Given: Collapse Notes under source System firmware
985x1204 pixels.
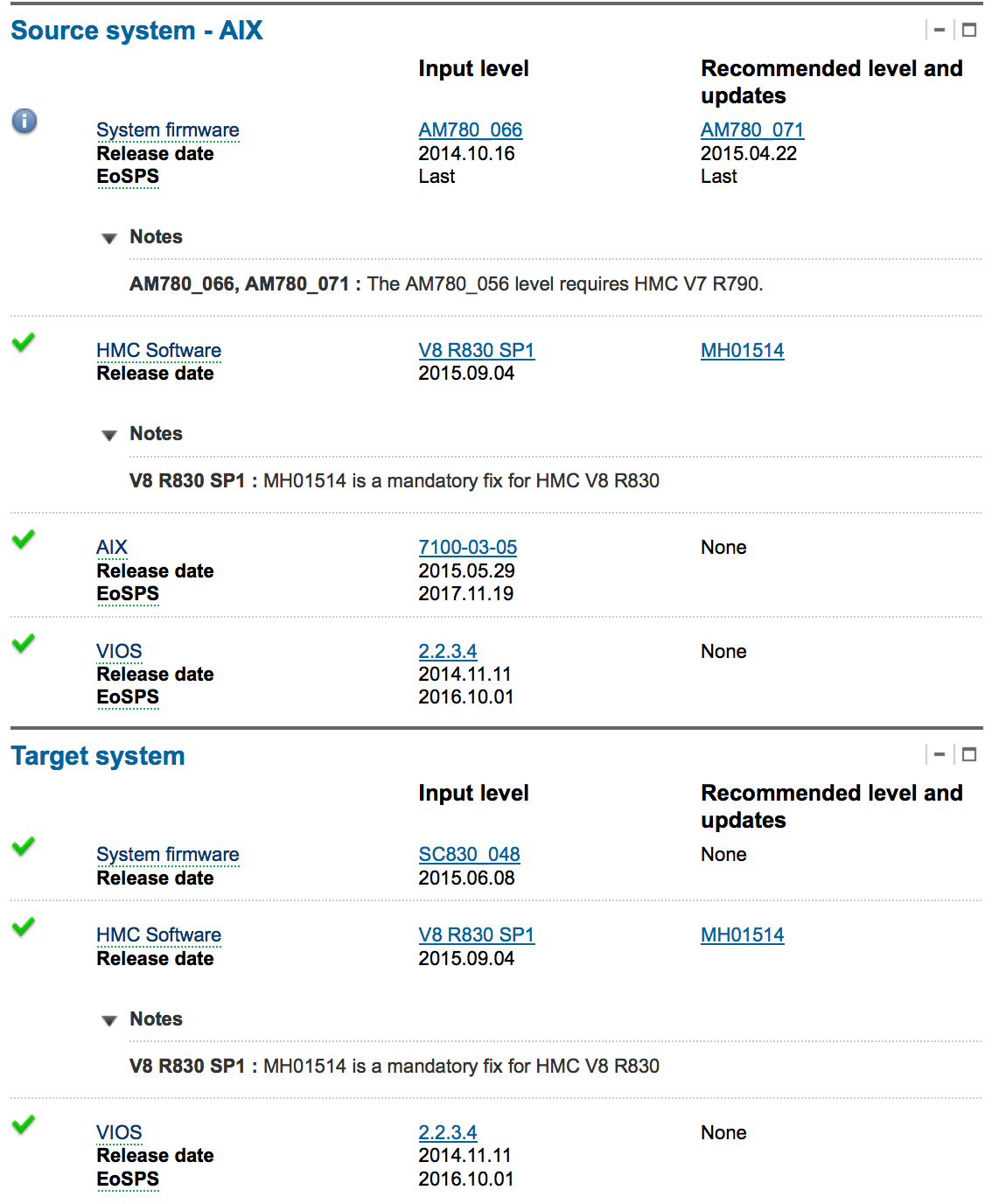Looking at the screenshot, I should point(109,238).
